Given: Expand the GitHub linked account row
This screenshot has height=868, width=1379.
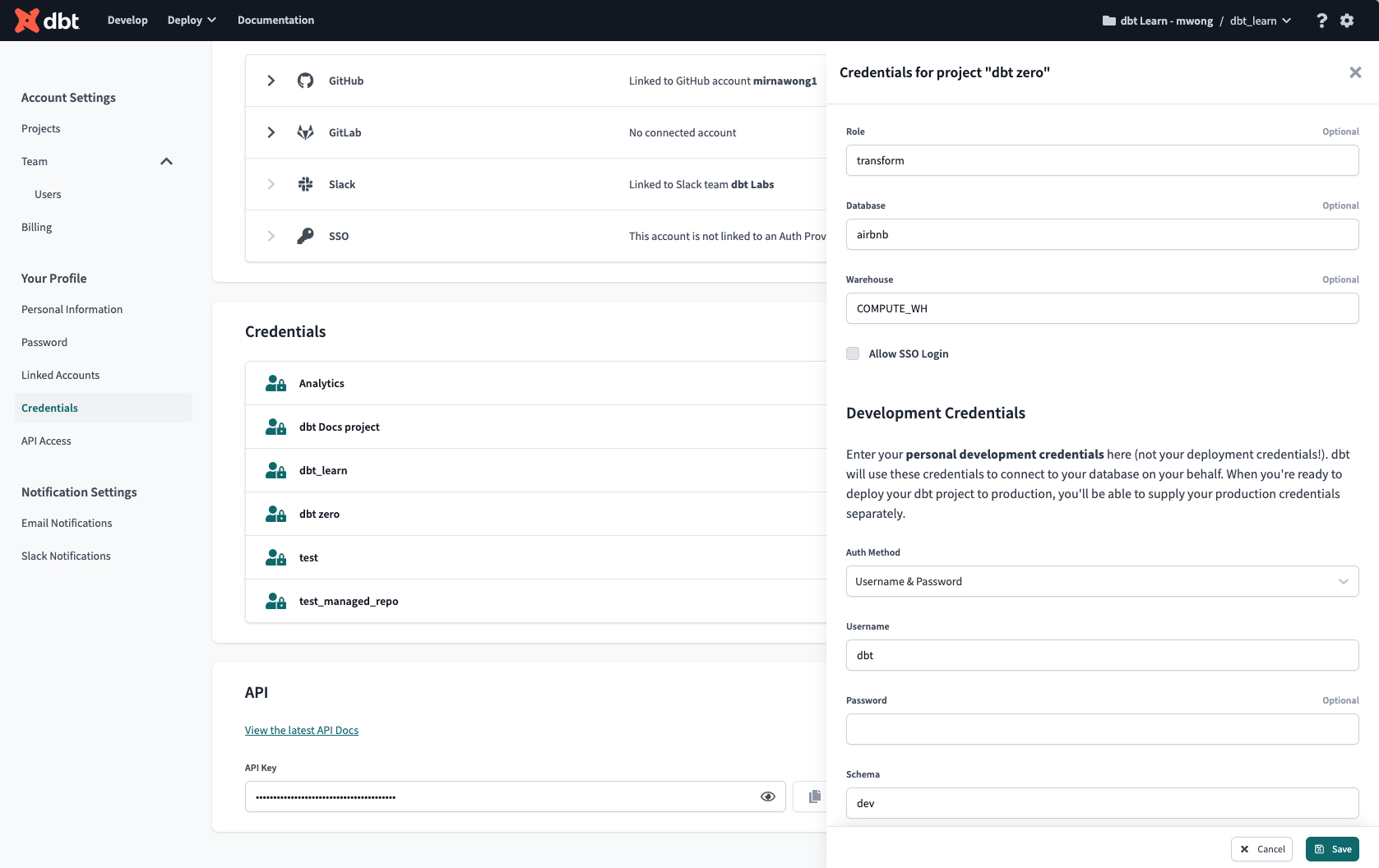Looking at the screenshot, I should tap(271, 80).
